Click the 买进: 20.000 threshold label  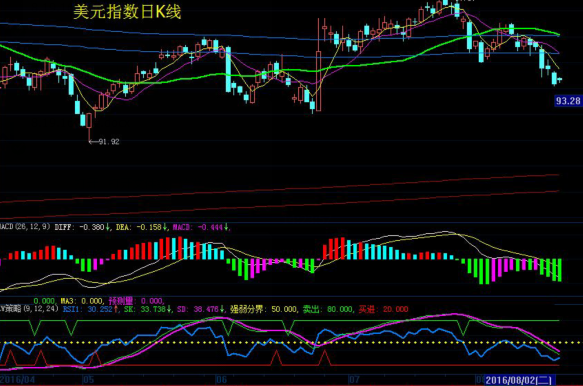pyautogui.click(x=383, y=309)
